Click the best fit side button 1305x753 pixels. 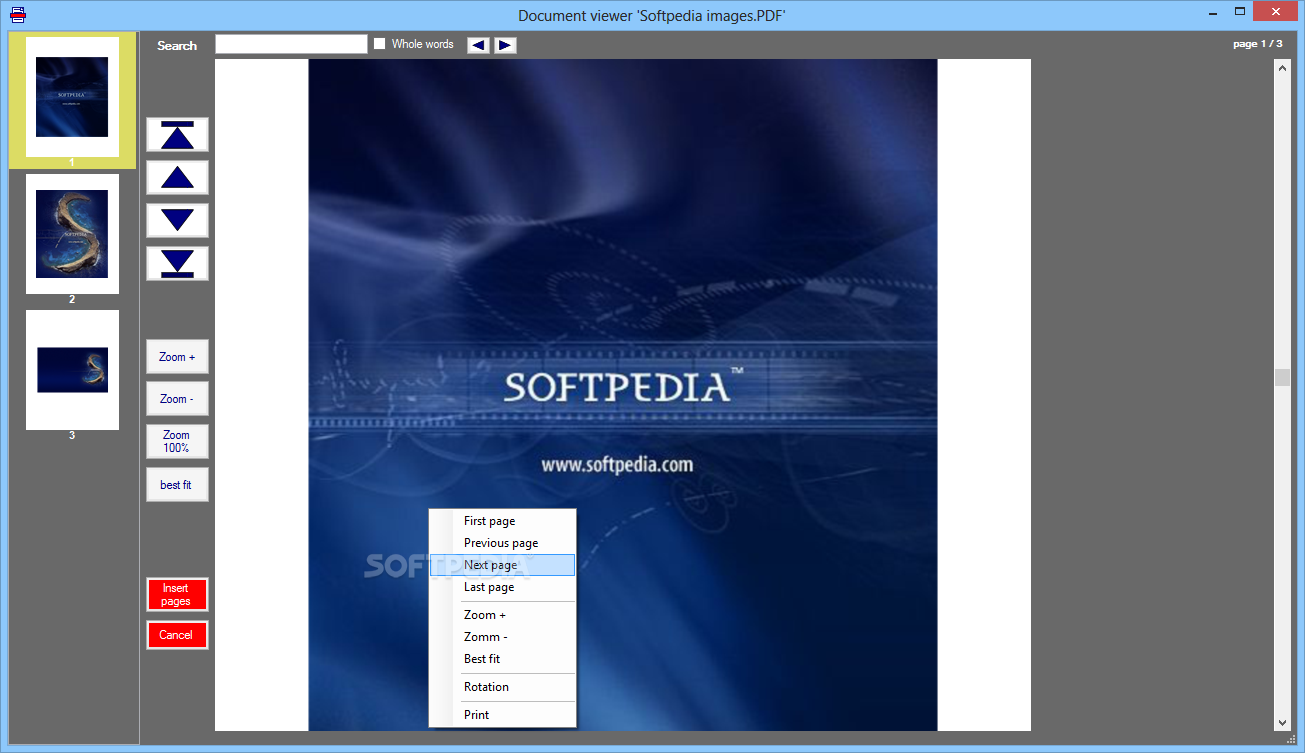click(x=177, y=485)
